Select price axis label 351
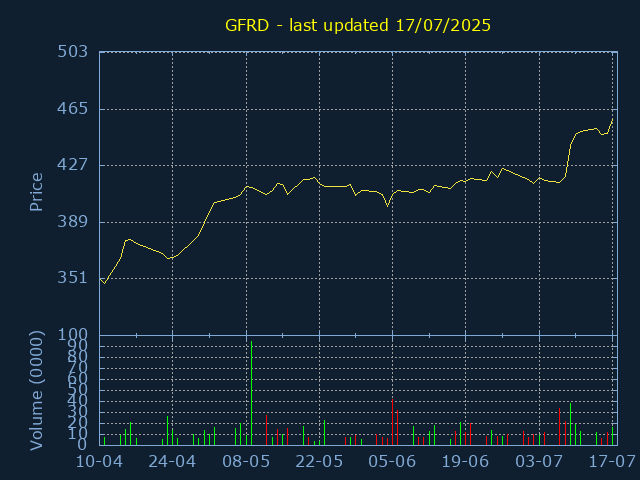Viewport: 640px width, 480px height. click(x=73, y=278)
